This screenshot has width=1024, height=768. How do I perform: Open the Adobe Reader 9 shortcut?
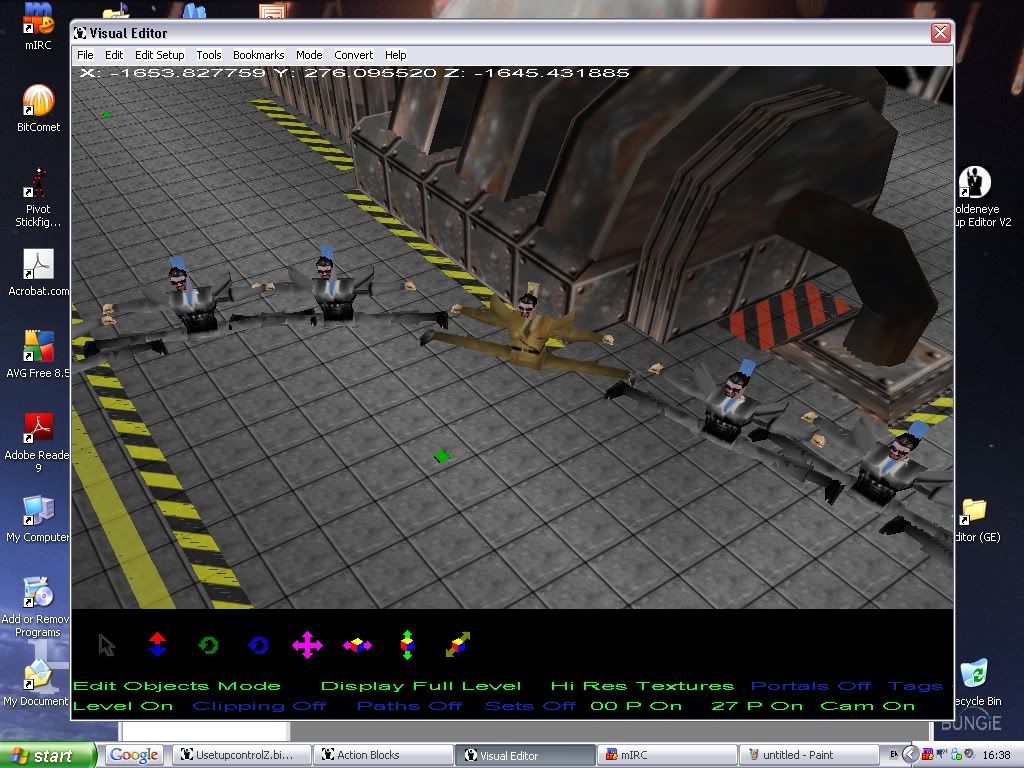tap(38, 443)
